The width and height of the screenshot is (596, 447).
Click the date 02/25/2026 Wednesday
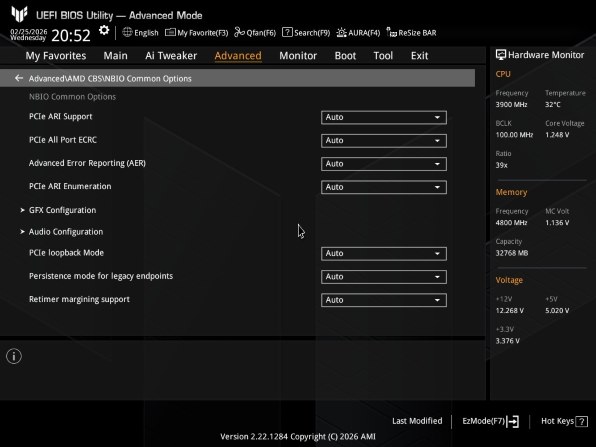pyautogui.click(x=29, y=34)
